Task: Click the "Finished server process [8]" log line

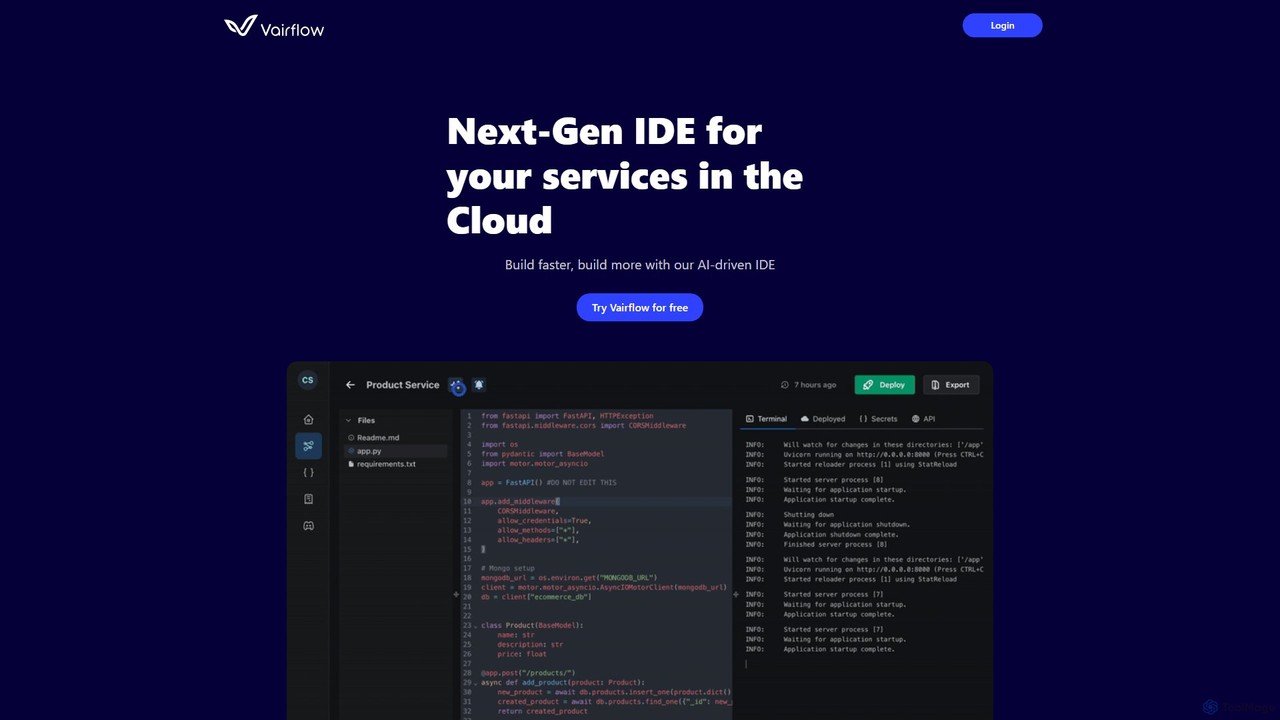Action: point(835,545)
